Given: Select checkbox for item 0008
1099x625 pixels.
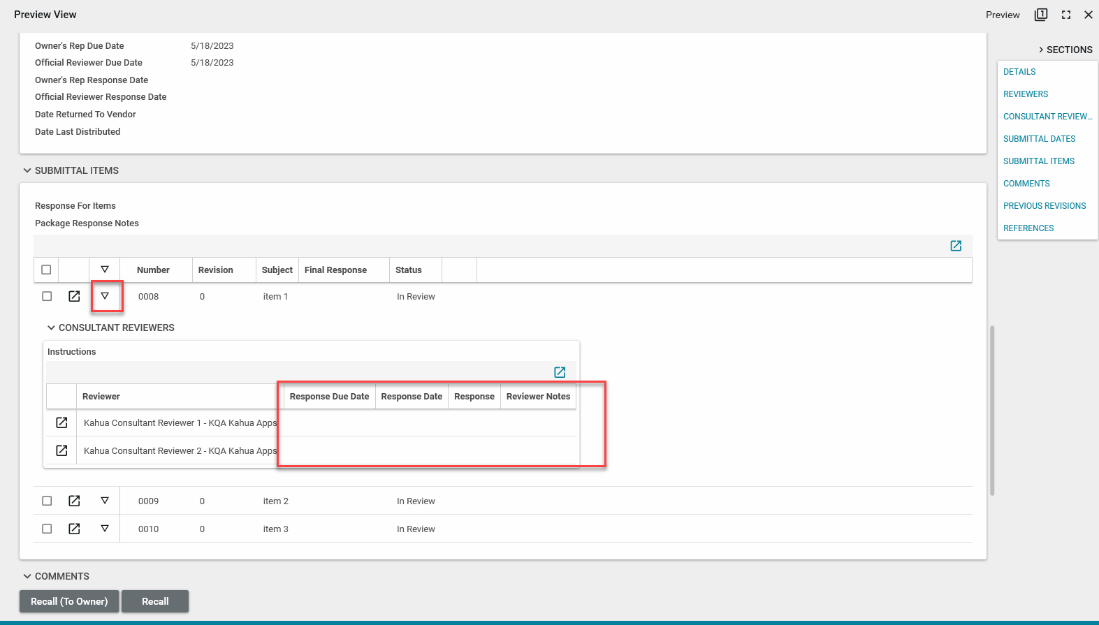Looking at the screenshot, I should pyautogui.click(x=46, y=297).
